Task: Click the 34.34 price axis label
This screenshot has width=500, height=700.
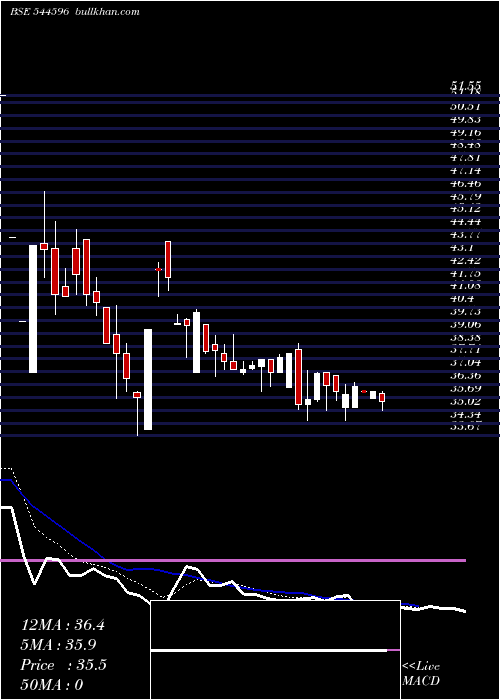Action: [x=466, y=415]
